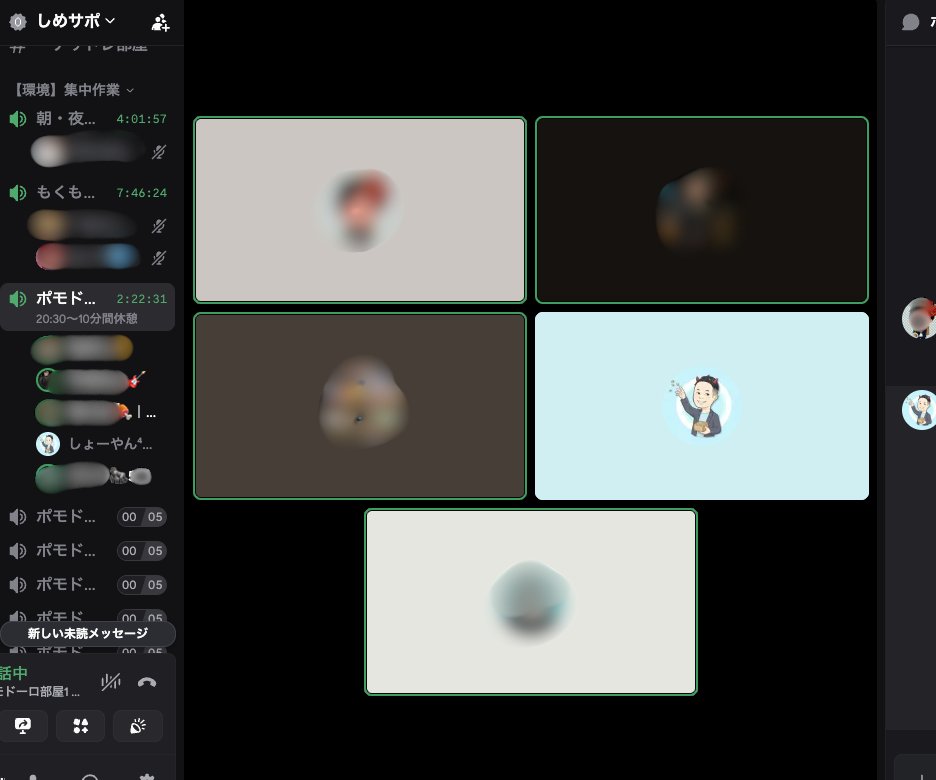Open the voice user with gorilla emoji
936x780 pixels.
click(x=93, y=476)
